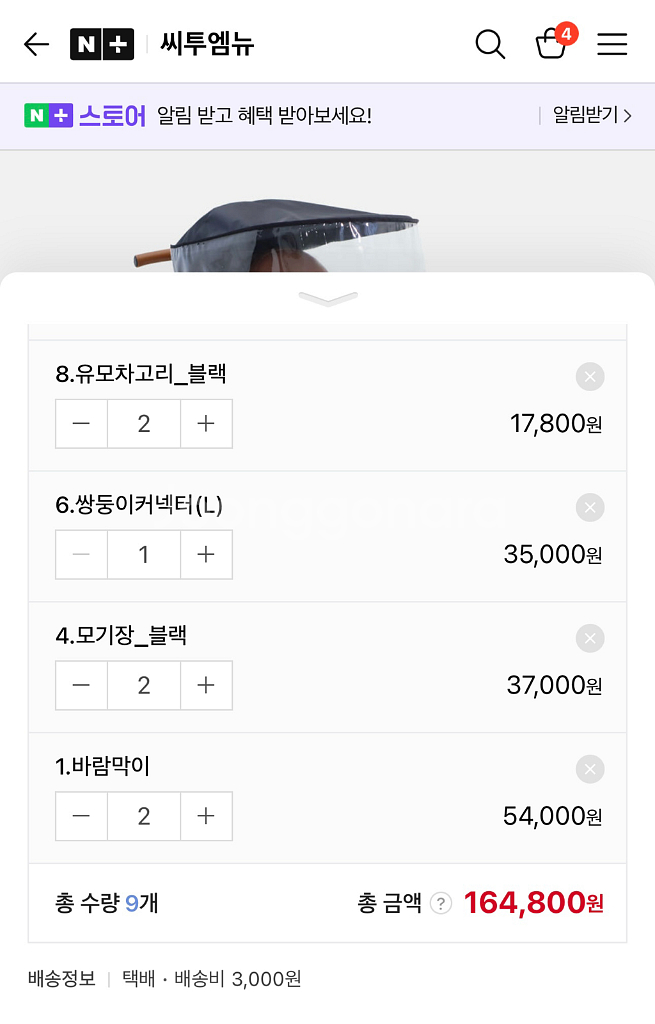
Task: Remove the 1.바람막이 item
Action: click(x=589, y=769)
